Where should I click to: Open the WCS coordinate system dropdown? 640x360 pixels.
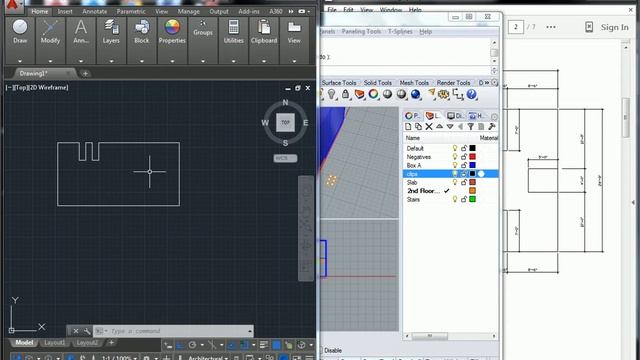(285, 158)
